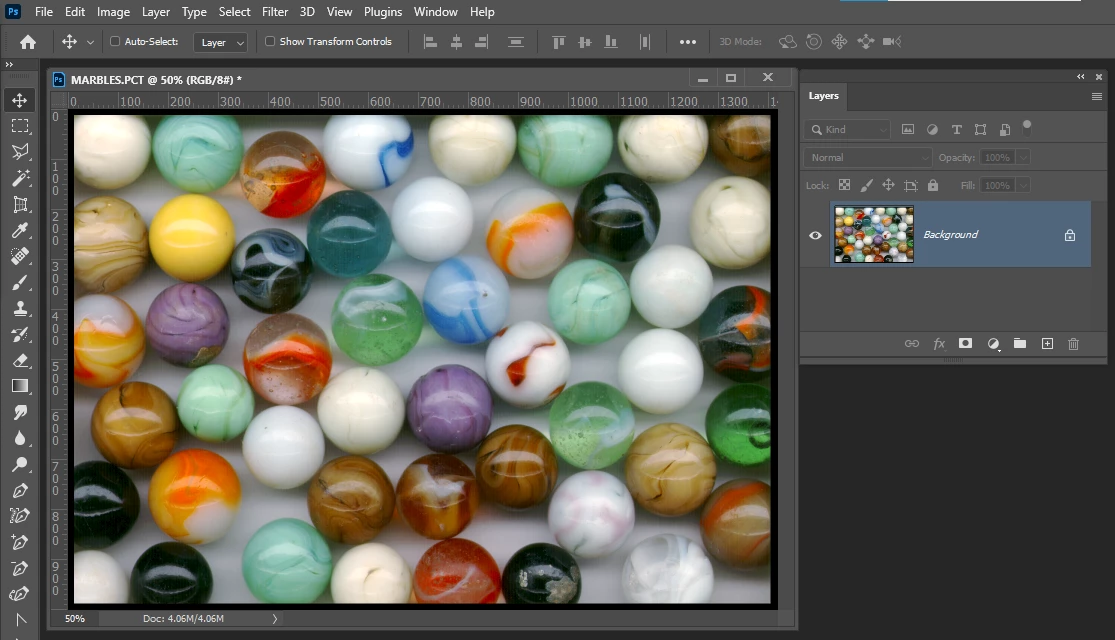Click the Home icon in options bar
This screenshot has height=640, width=1115.
click(x=28, y=42)
